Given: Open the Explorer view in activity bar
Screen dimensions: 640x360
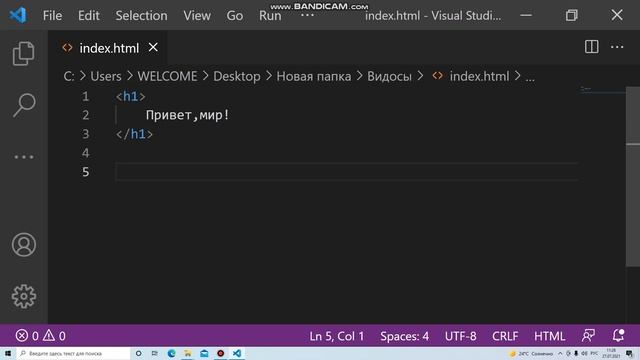Looking at the screenshot, I should tap(23, 53).
